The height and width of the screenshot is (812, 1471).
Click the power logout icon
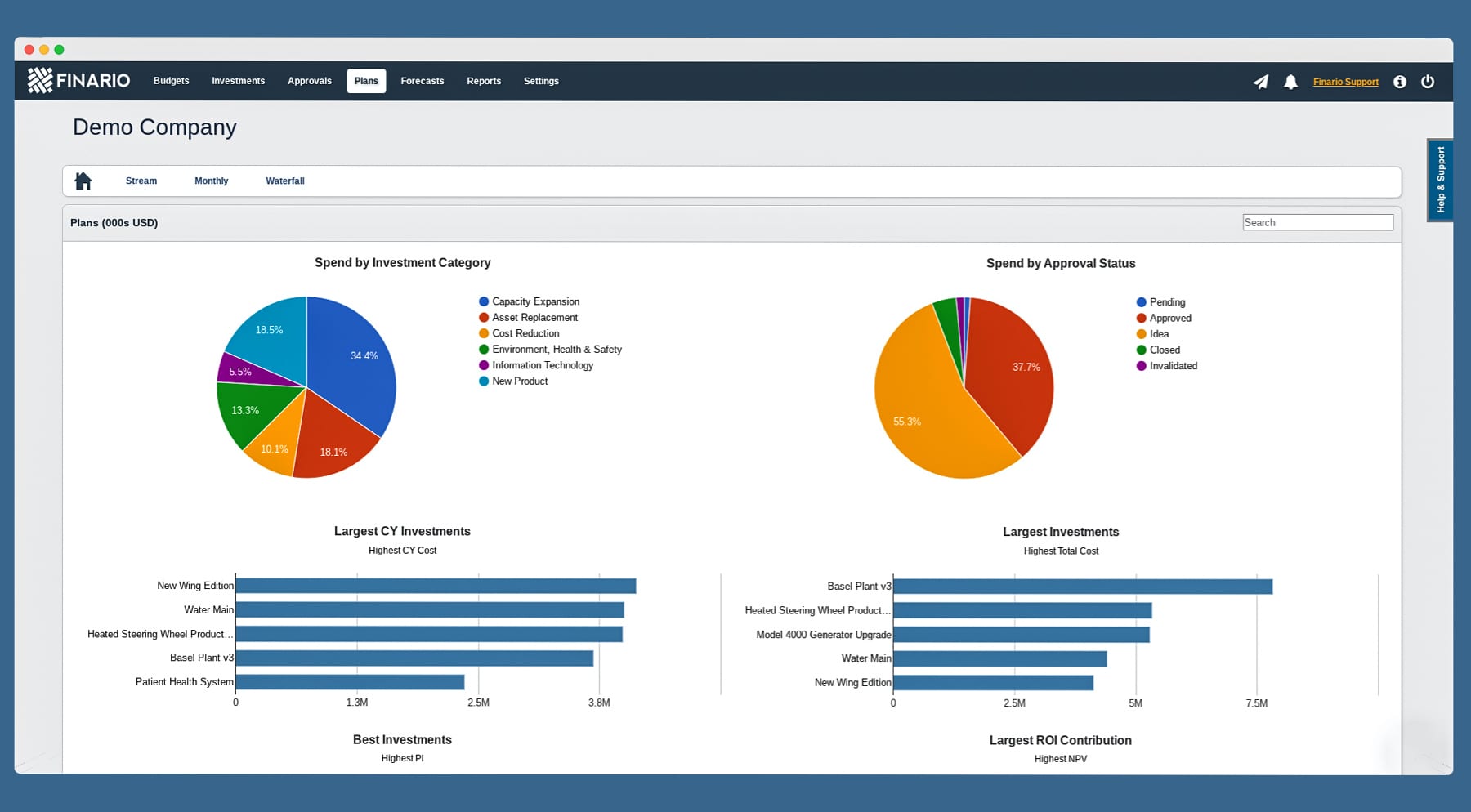point(1428,81)
